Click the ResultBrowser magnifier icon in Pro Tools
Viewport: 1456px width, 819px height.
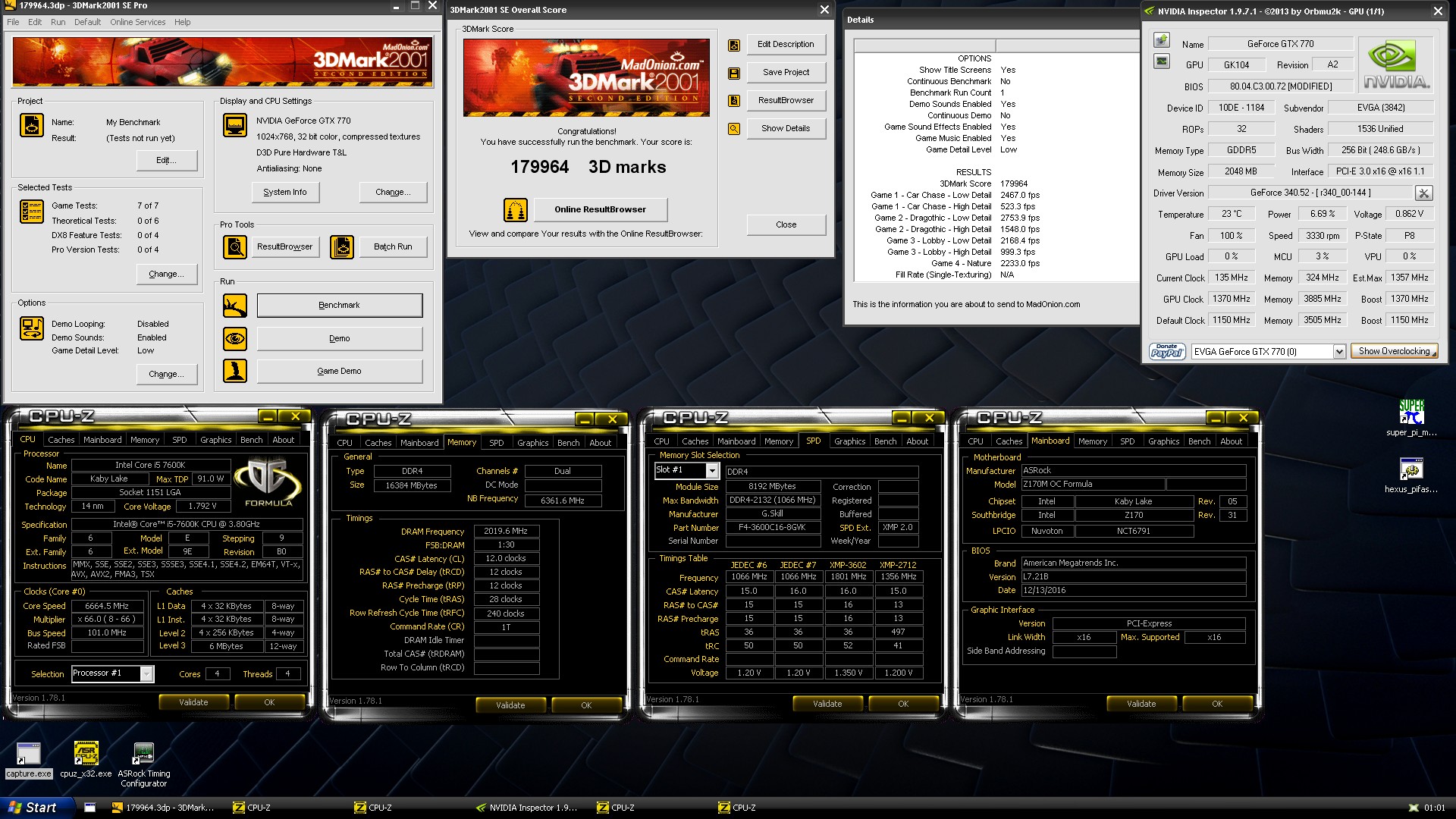point(235,247)
